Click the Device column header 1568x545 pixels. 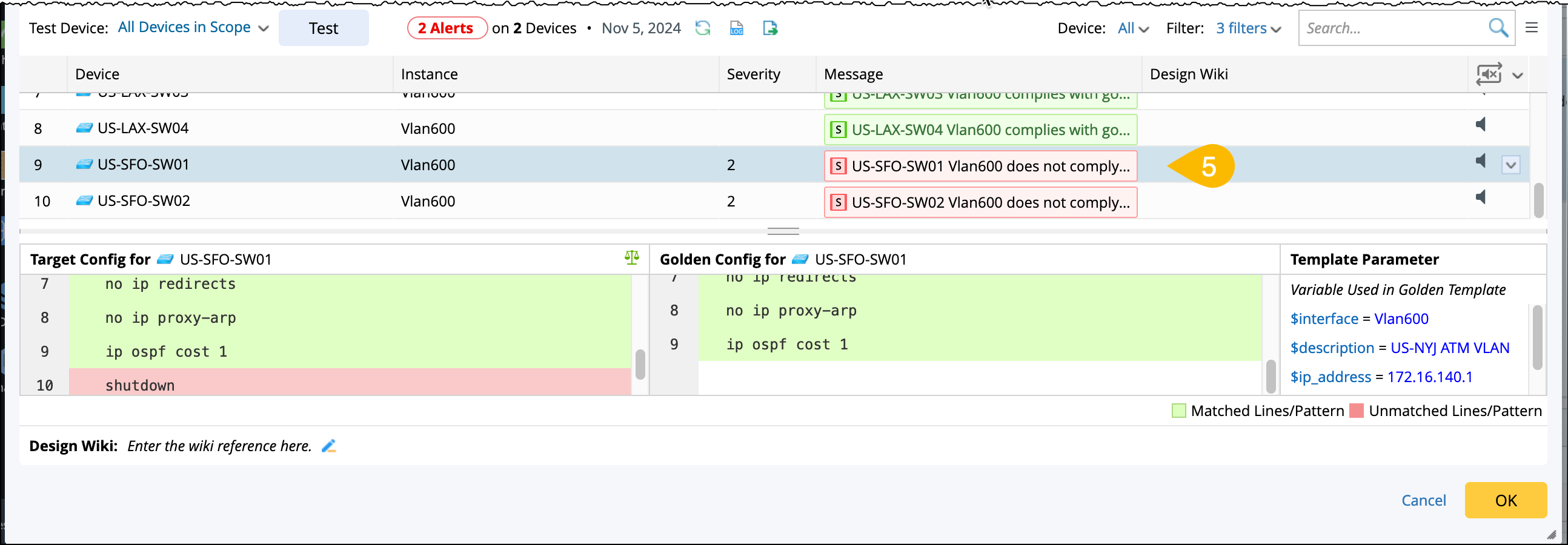tap(98, 74)
